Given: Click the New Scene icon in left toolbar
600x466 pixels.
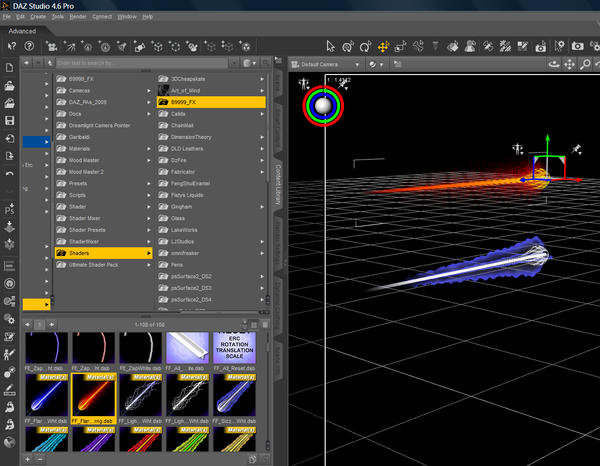Looking at the screenshot, I should tap(9, 67).
